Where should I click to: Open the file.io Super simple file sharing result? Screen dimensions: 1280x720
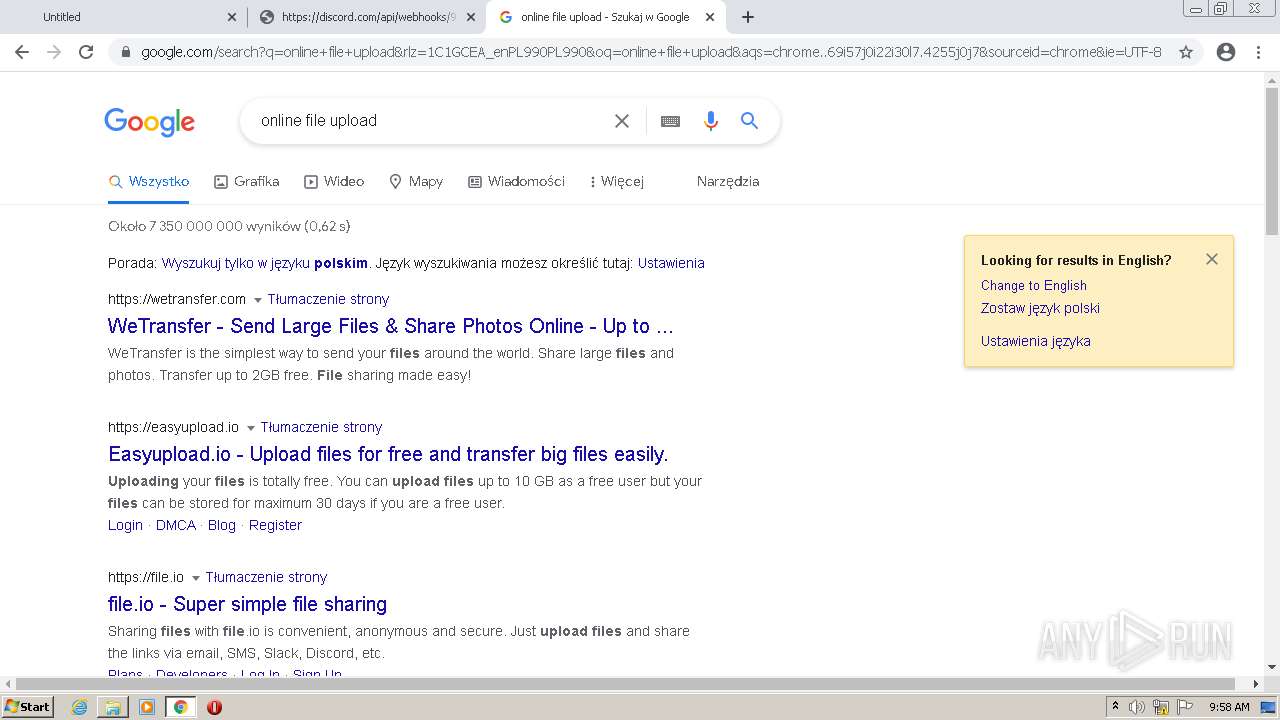[x=247, y=604]
